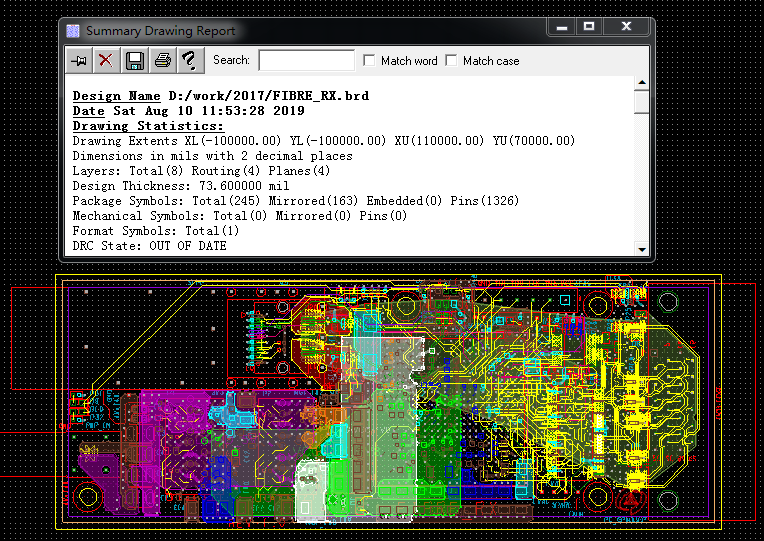Click the report vertical scrollbar thumb
764x541 pixels.
[642, 103]
